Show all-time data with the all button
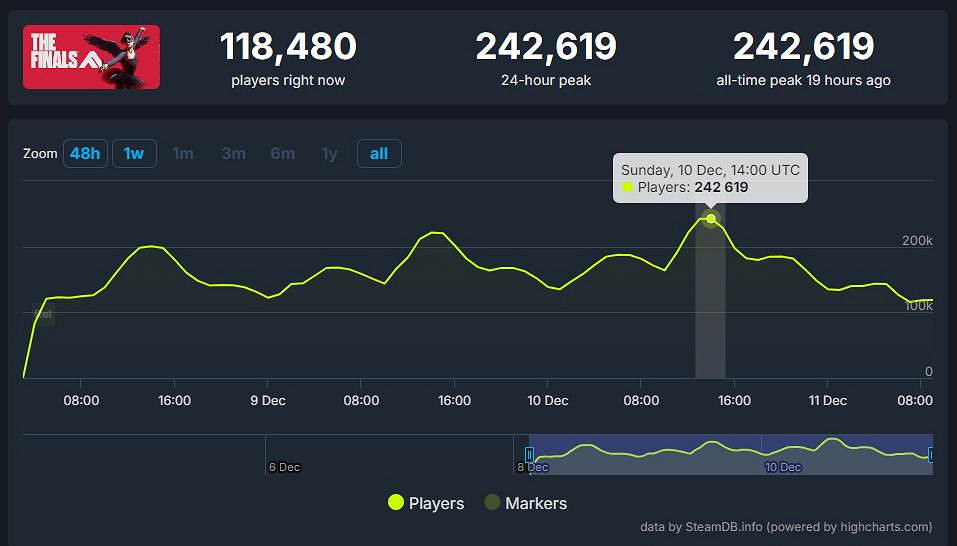The height and width of the screenshot is (546, 957). tap(379, 153)
